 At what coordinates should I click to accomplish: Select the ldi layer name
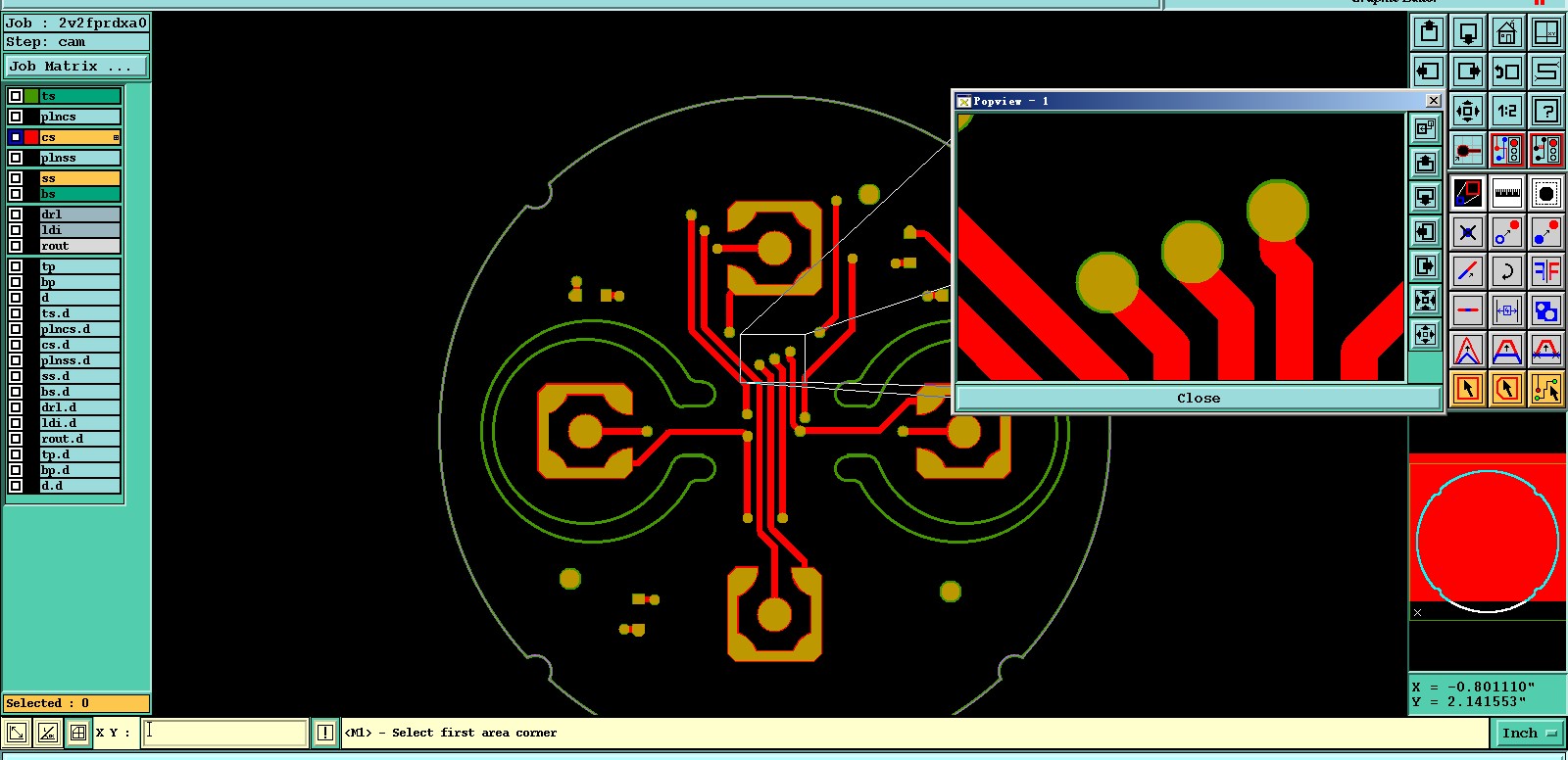tap(80, 230)
